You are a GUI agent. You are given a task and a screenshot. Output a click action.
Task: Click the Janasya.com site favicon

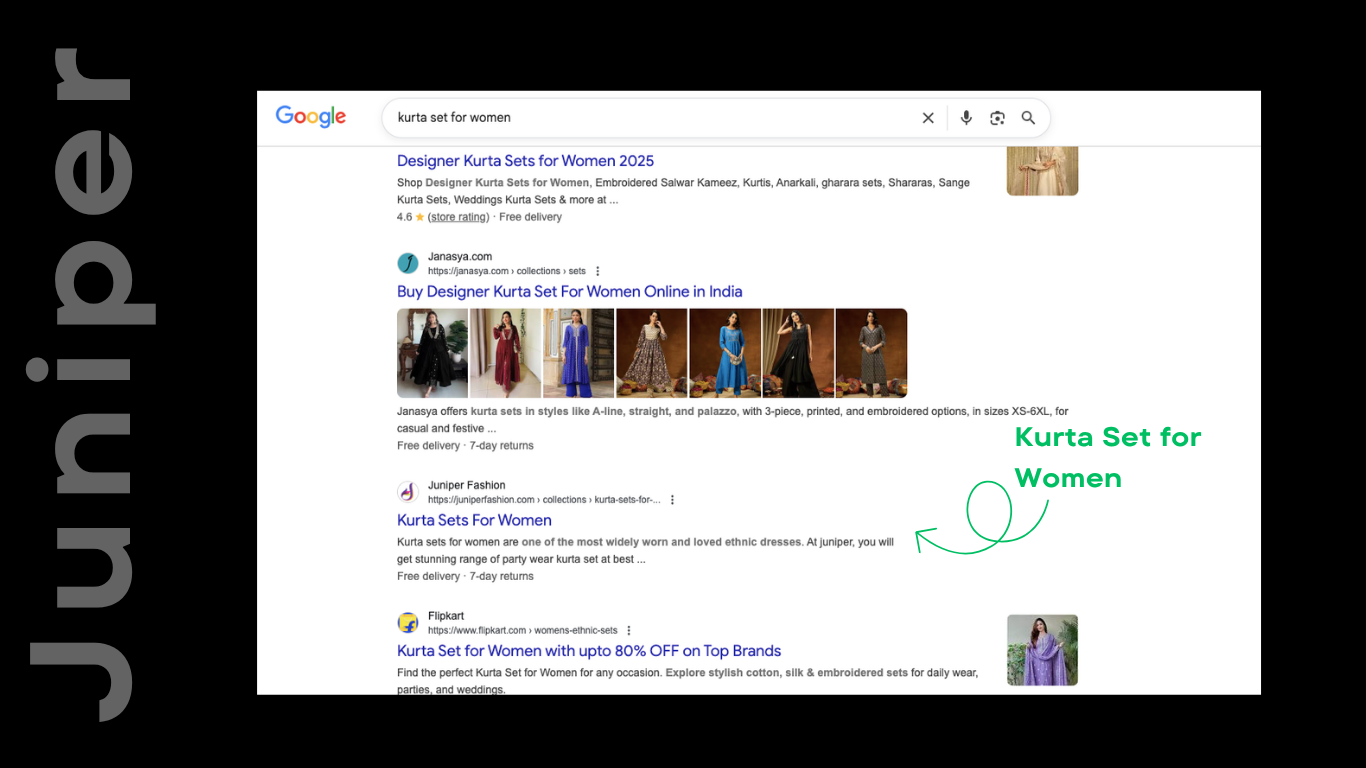pyautogui.click(x=408, y=263)
